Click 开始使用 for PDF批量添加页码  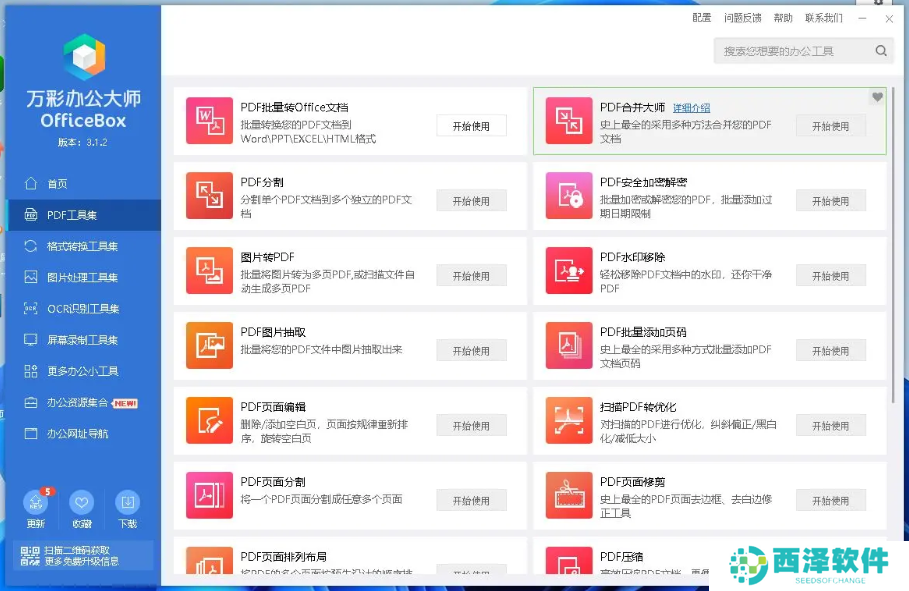(x=831, y=350)
